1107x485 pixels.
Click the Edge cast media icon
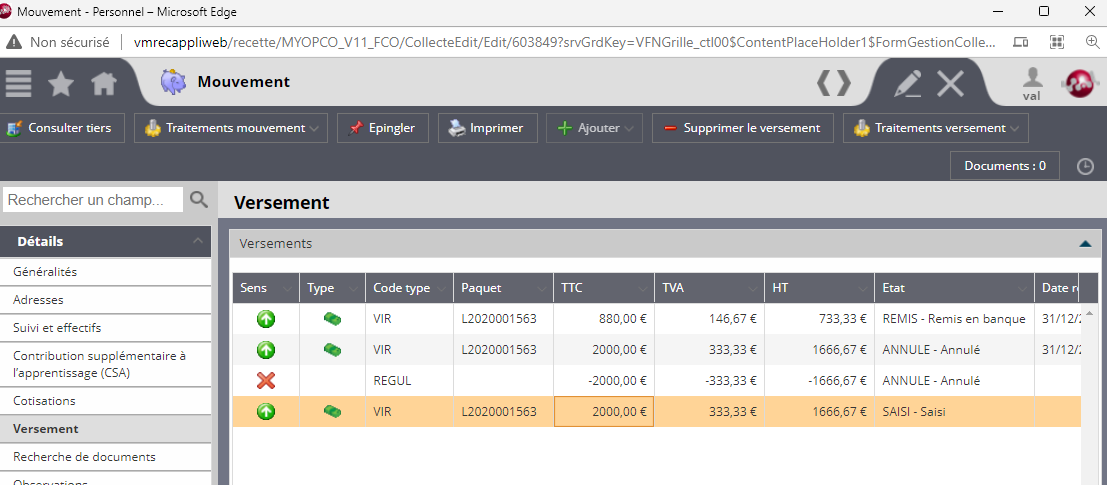click(x=1021, y=42)
